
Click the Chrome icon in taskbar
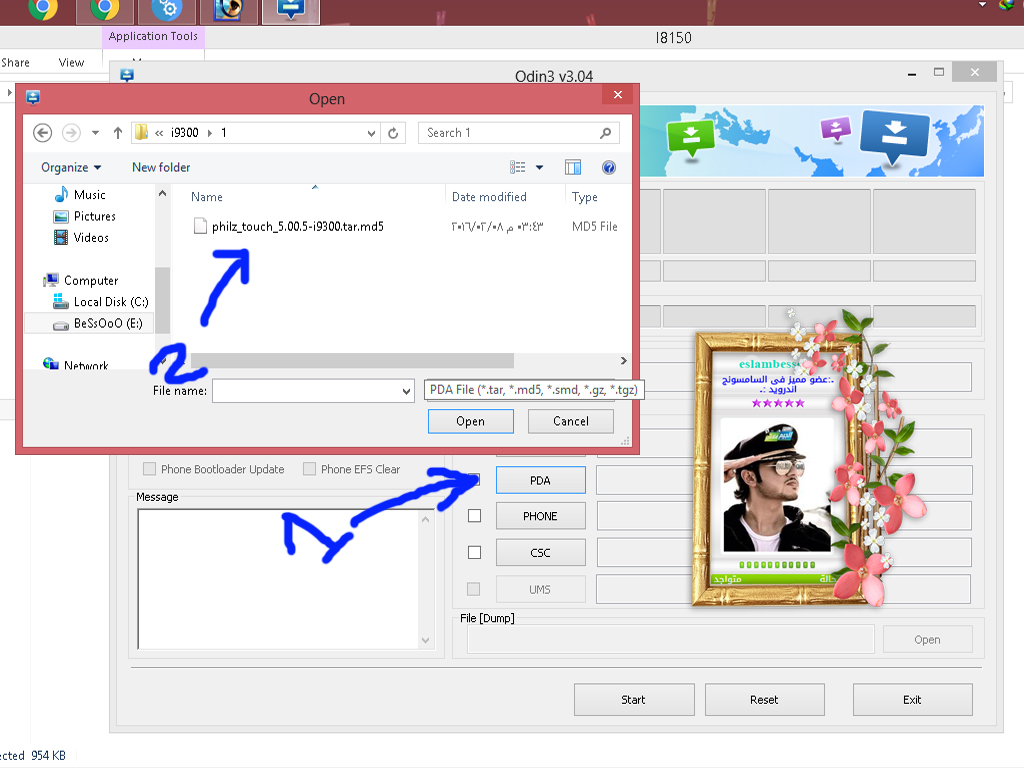[42, 8]
